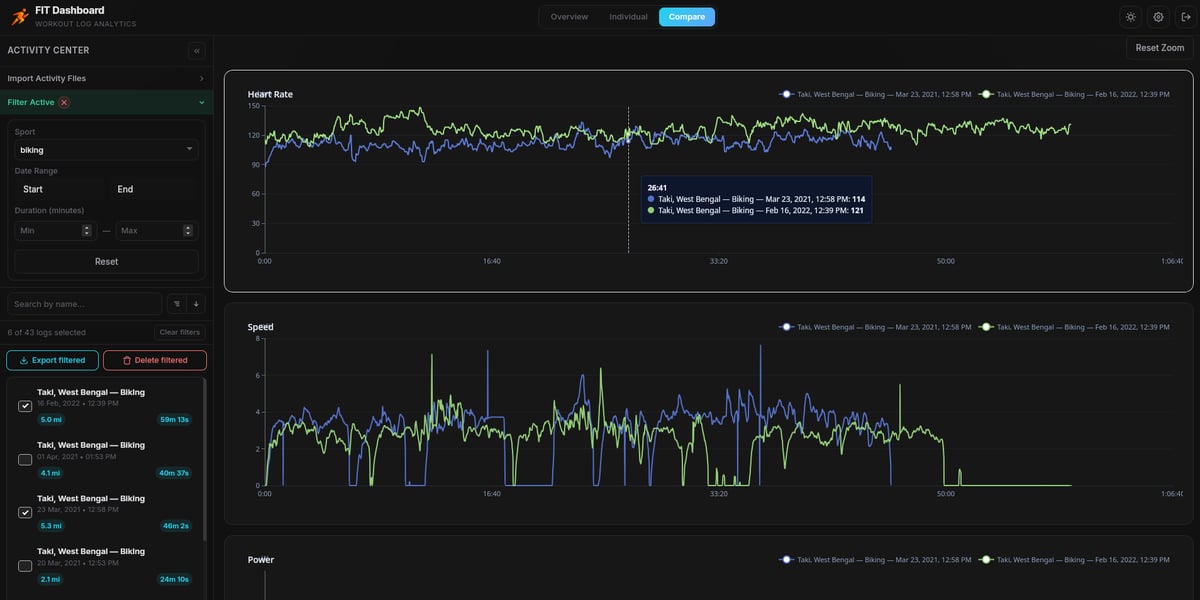Toggle light mode with the sun icon

click(1130, 17)
